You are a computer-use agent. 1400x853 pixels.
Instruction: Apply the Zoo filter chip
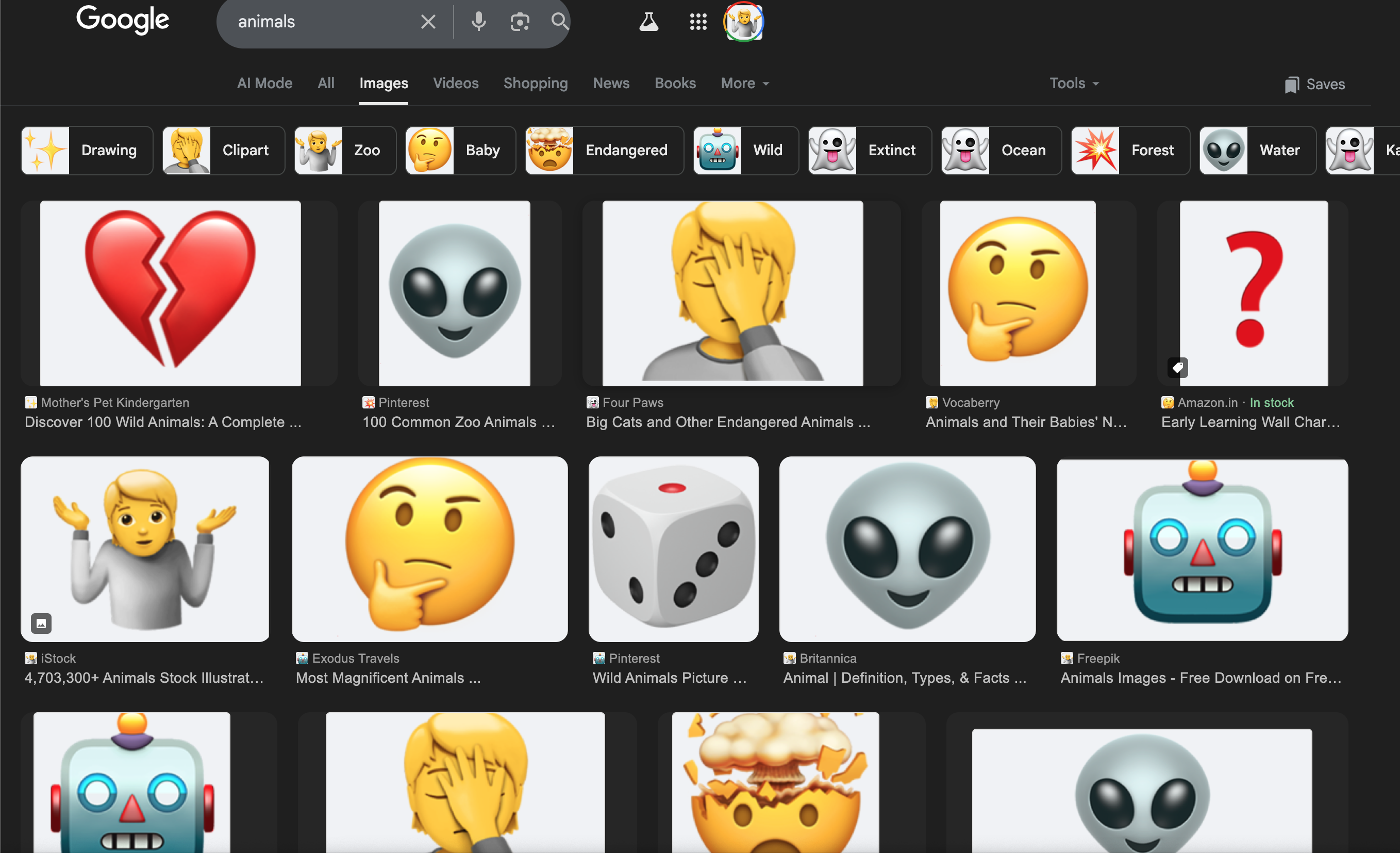(345, 150)
